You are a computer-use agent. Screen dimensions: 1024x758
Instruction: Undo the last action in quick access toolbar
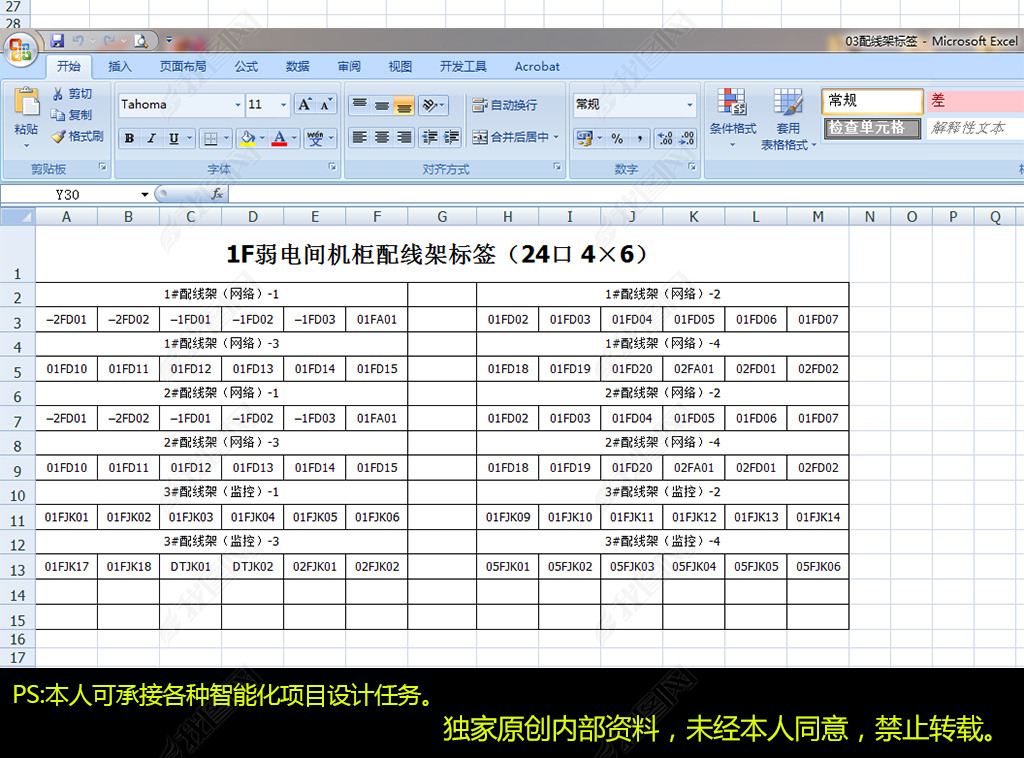[78, 40]
